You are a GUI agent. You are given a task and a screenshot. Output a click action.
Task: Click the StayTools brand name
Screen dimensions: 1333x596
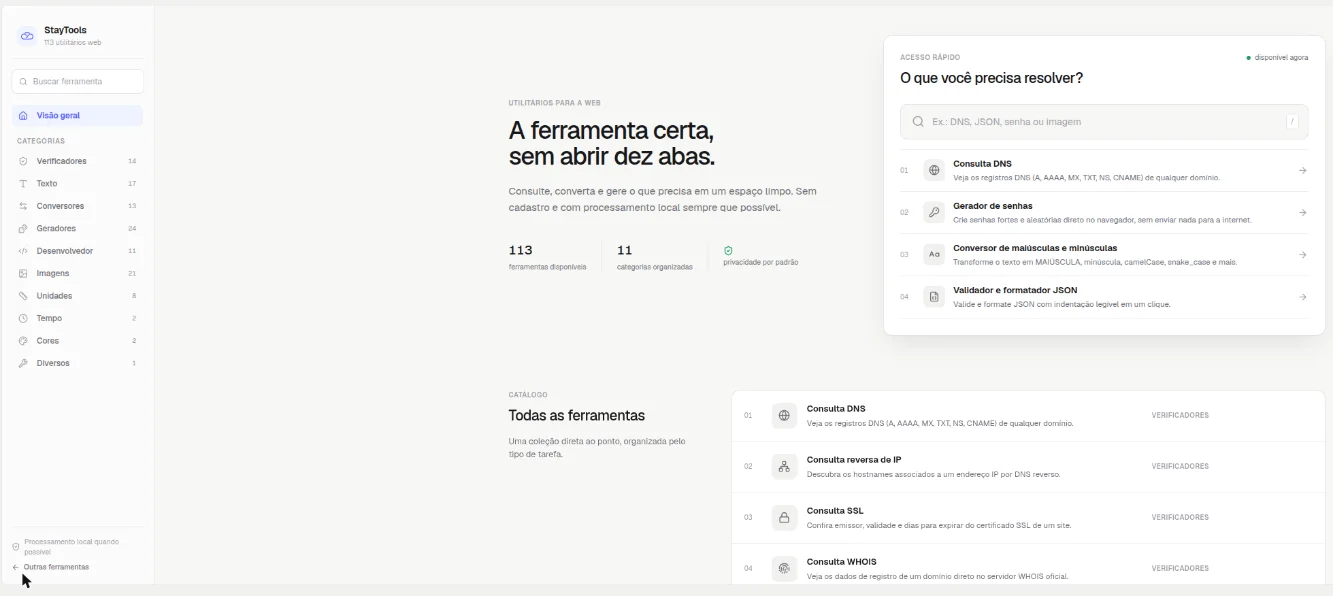pos(65,31)
